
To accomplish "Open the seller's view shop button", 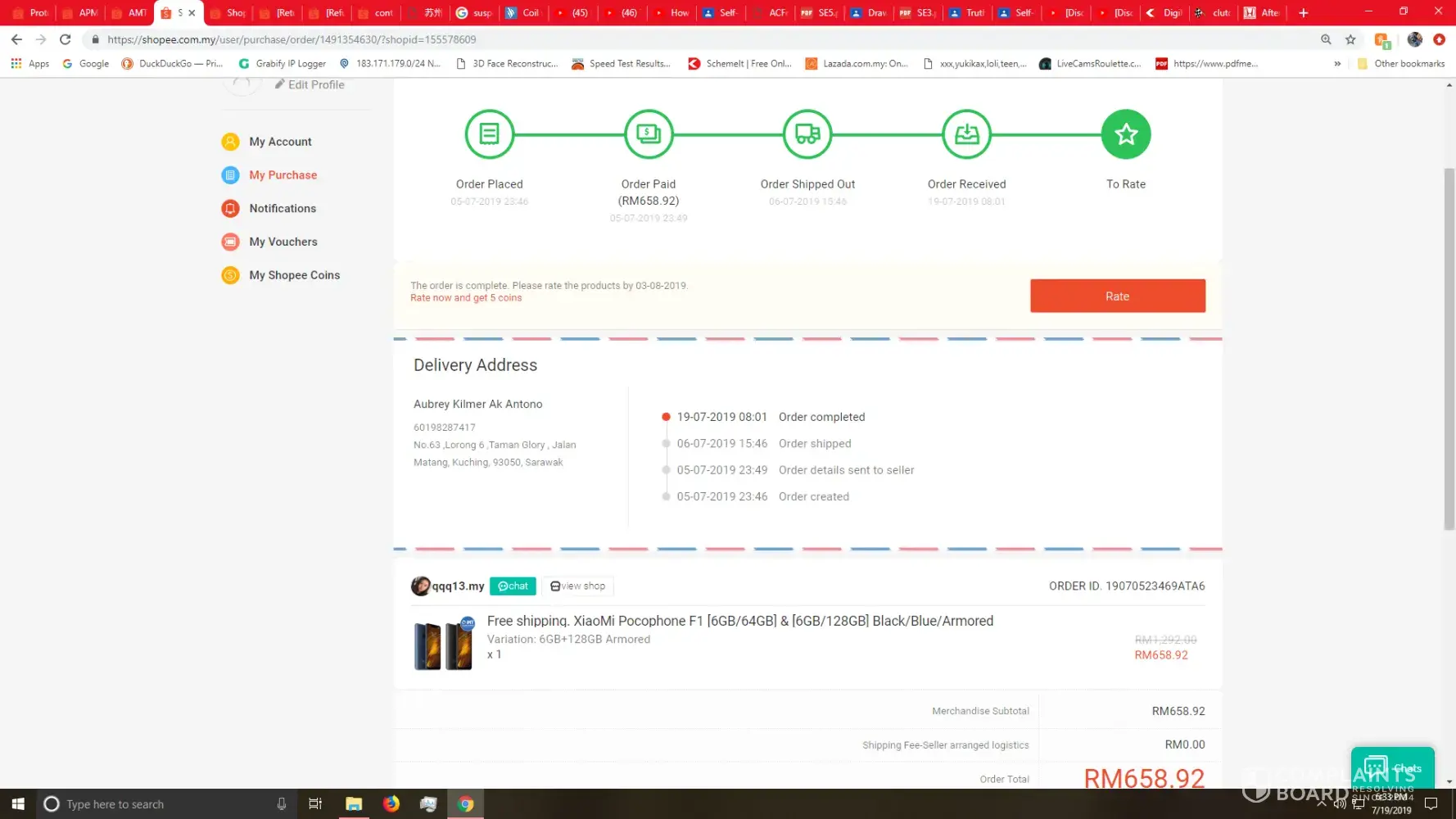I will point(578,586).
